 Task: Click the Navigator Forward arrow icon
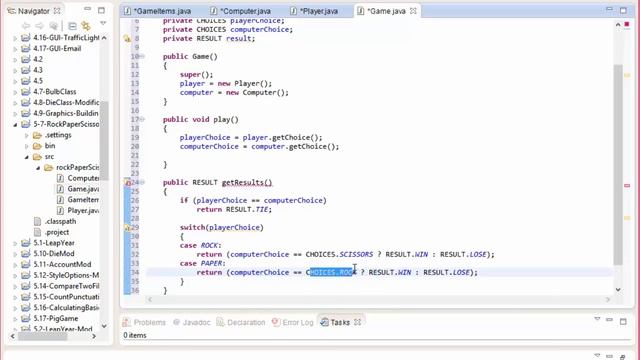39,26
